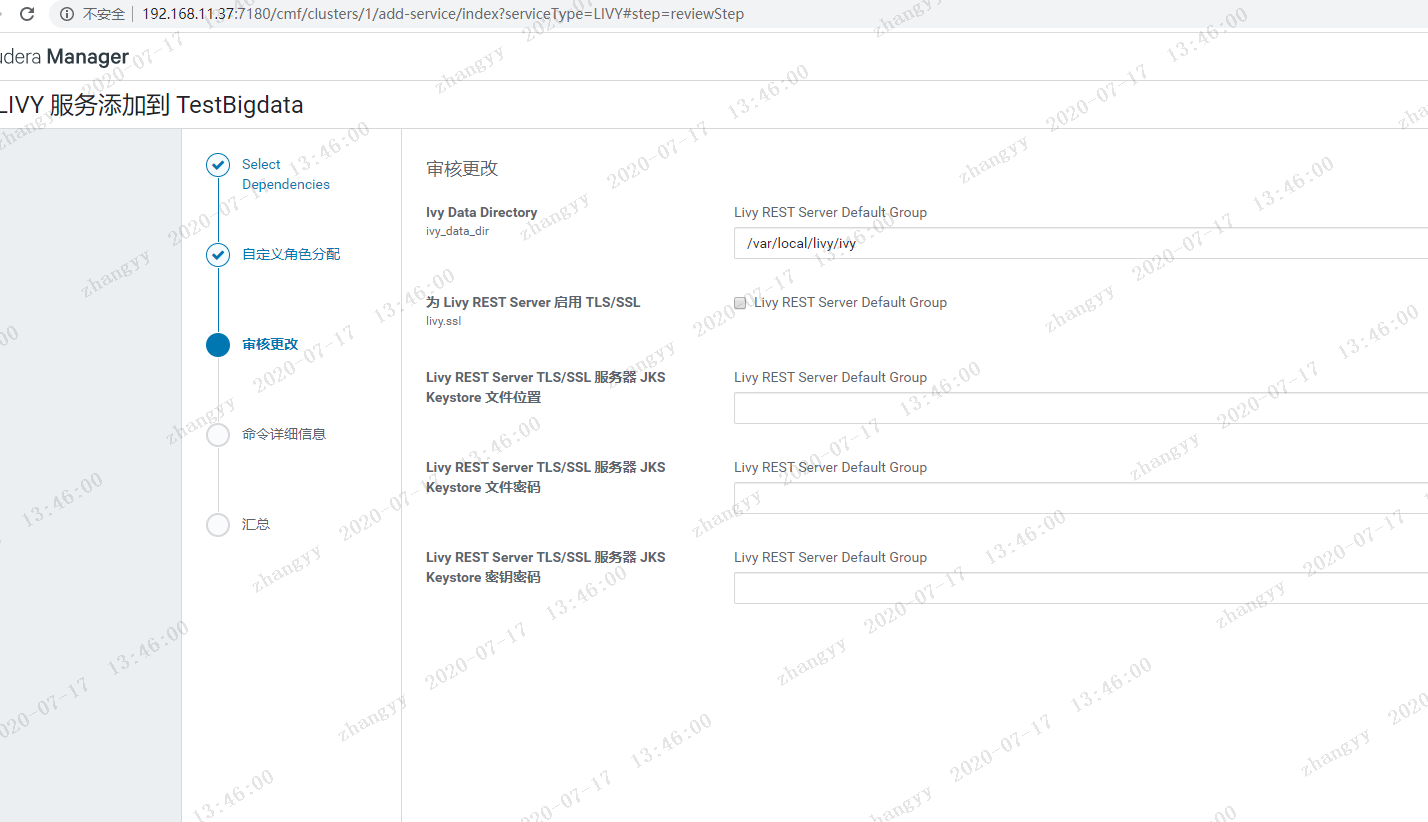Go back to the Select Dependencies step
Image resolution: width=1428 pixels, height=822 pixels.
point(285,174)
